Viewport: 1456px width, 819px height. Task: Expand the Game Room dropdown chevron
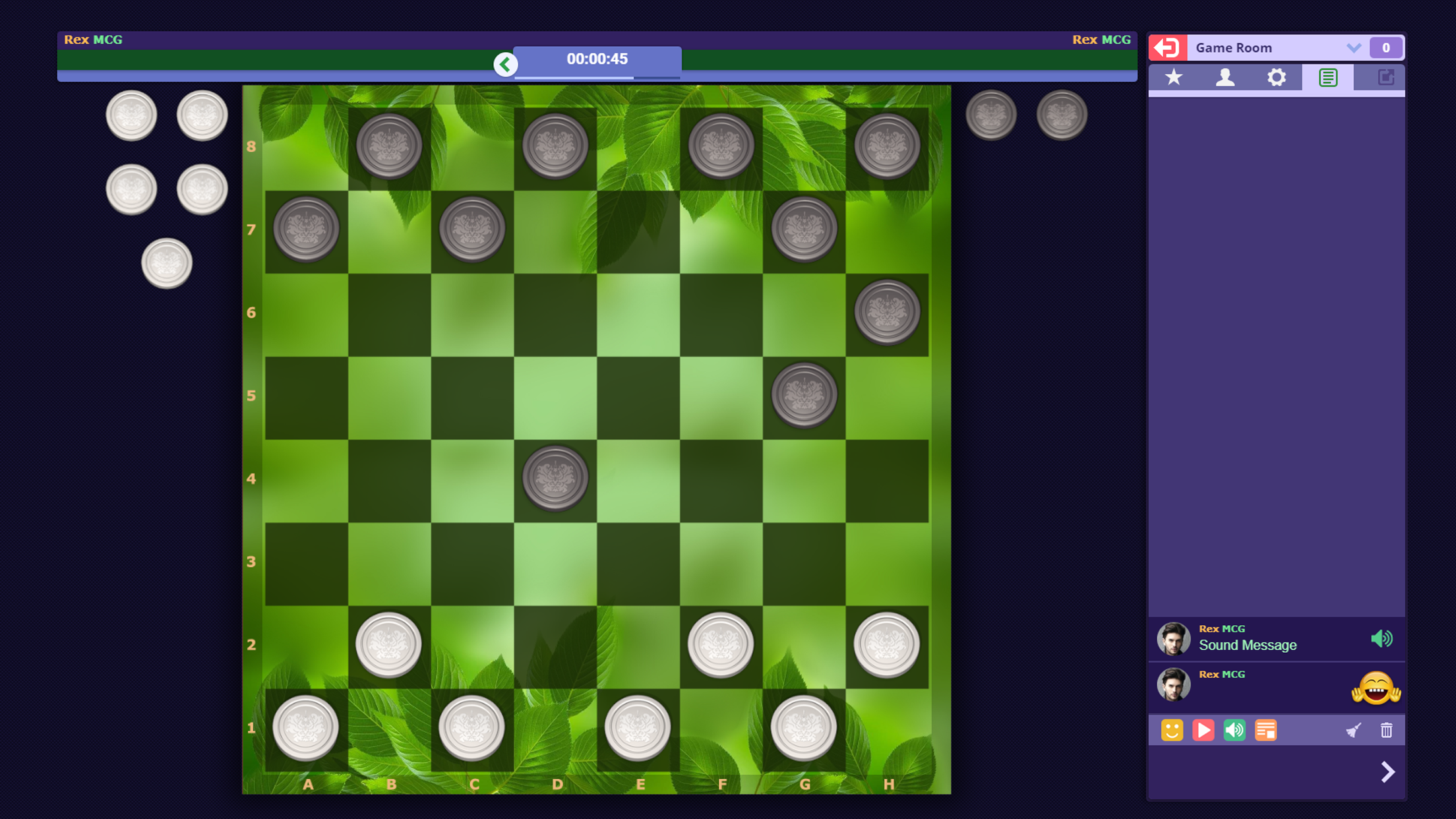[x=1353, y=47]
